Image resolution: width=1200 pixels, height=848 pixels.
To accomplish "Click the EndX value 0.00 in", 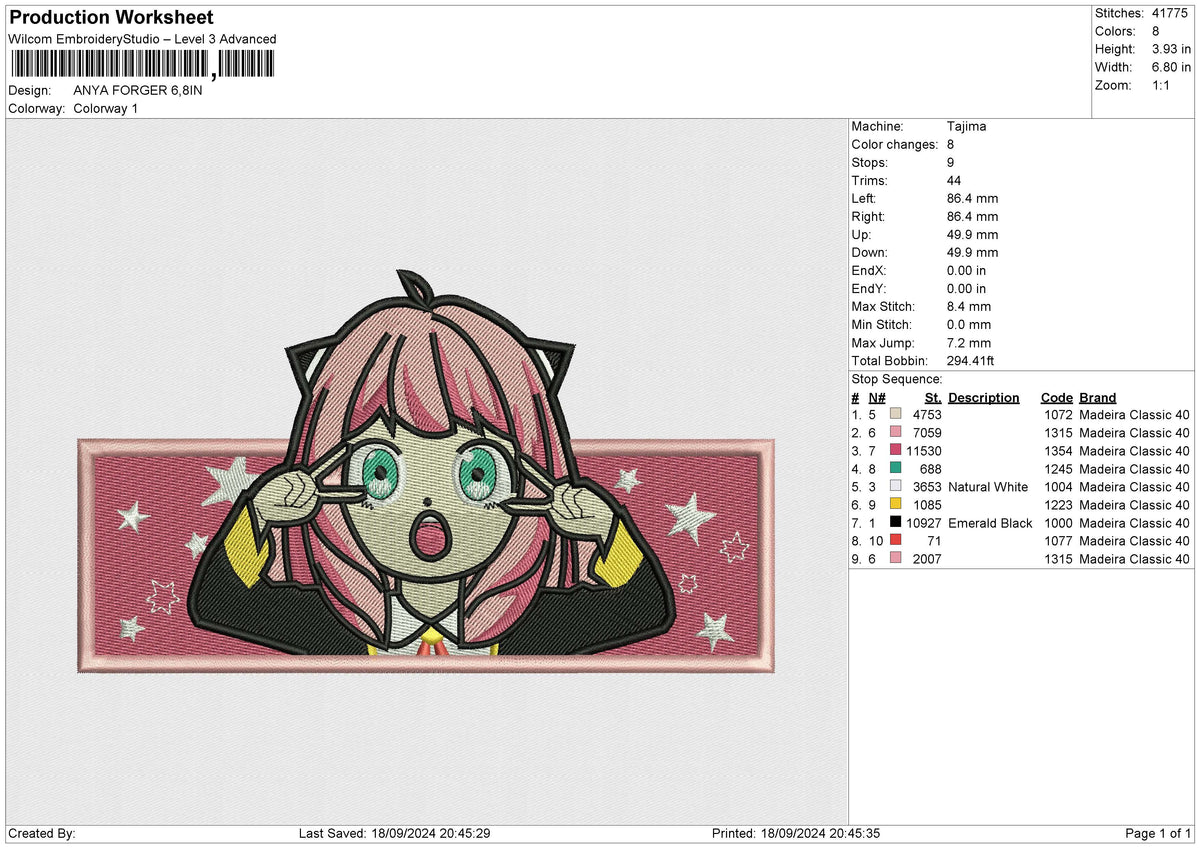I will [x=966, y=271].
